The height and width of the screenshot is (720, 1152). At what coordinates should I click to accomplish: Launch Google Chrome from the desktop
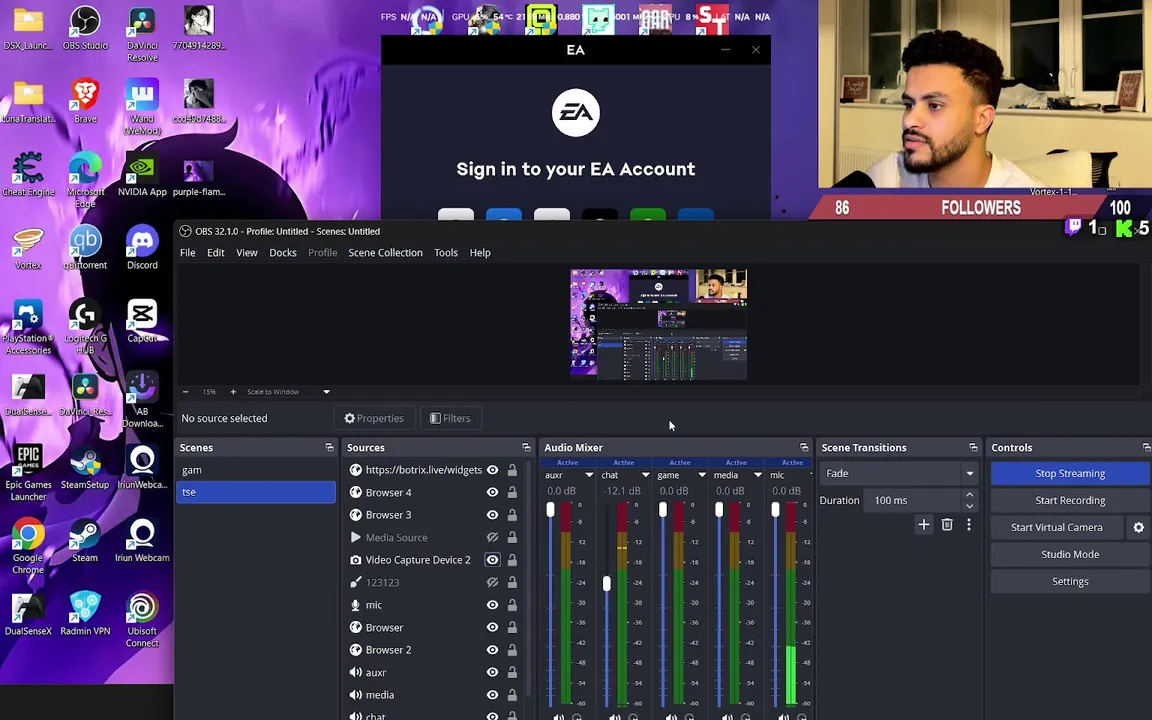(28, 547)
